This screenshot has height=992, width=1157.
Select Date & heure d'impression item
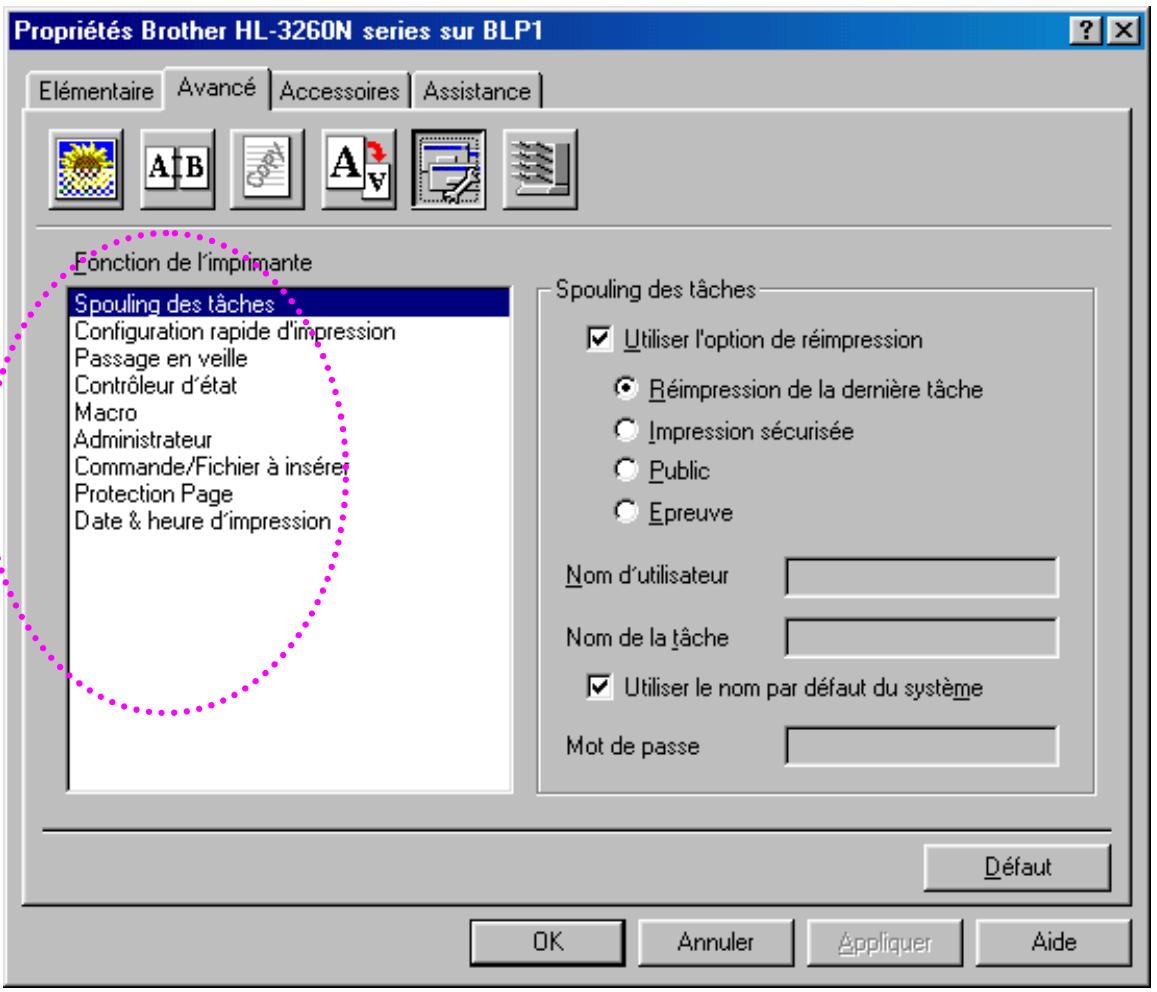[x=289, y=521]
